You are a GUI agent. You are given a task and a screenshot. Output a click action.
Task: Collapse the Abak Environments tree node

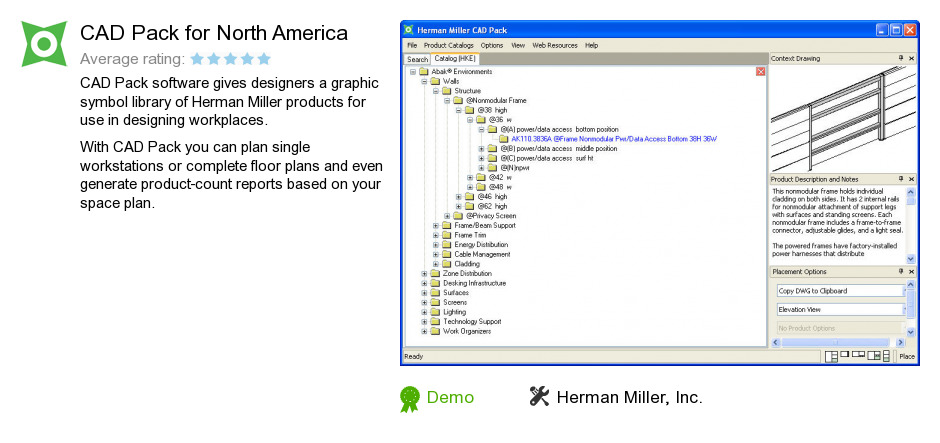tap(412, 72)
